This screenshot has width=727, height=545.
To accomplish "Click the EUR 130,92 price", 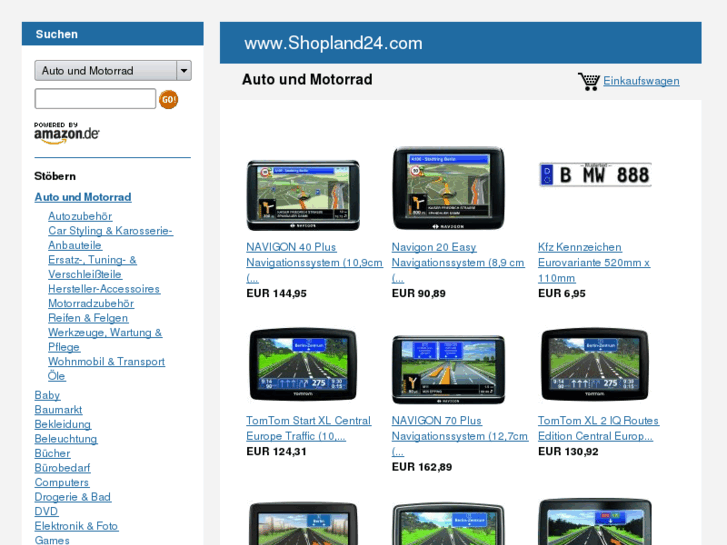I will click(x=568, y=451).
